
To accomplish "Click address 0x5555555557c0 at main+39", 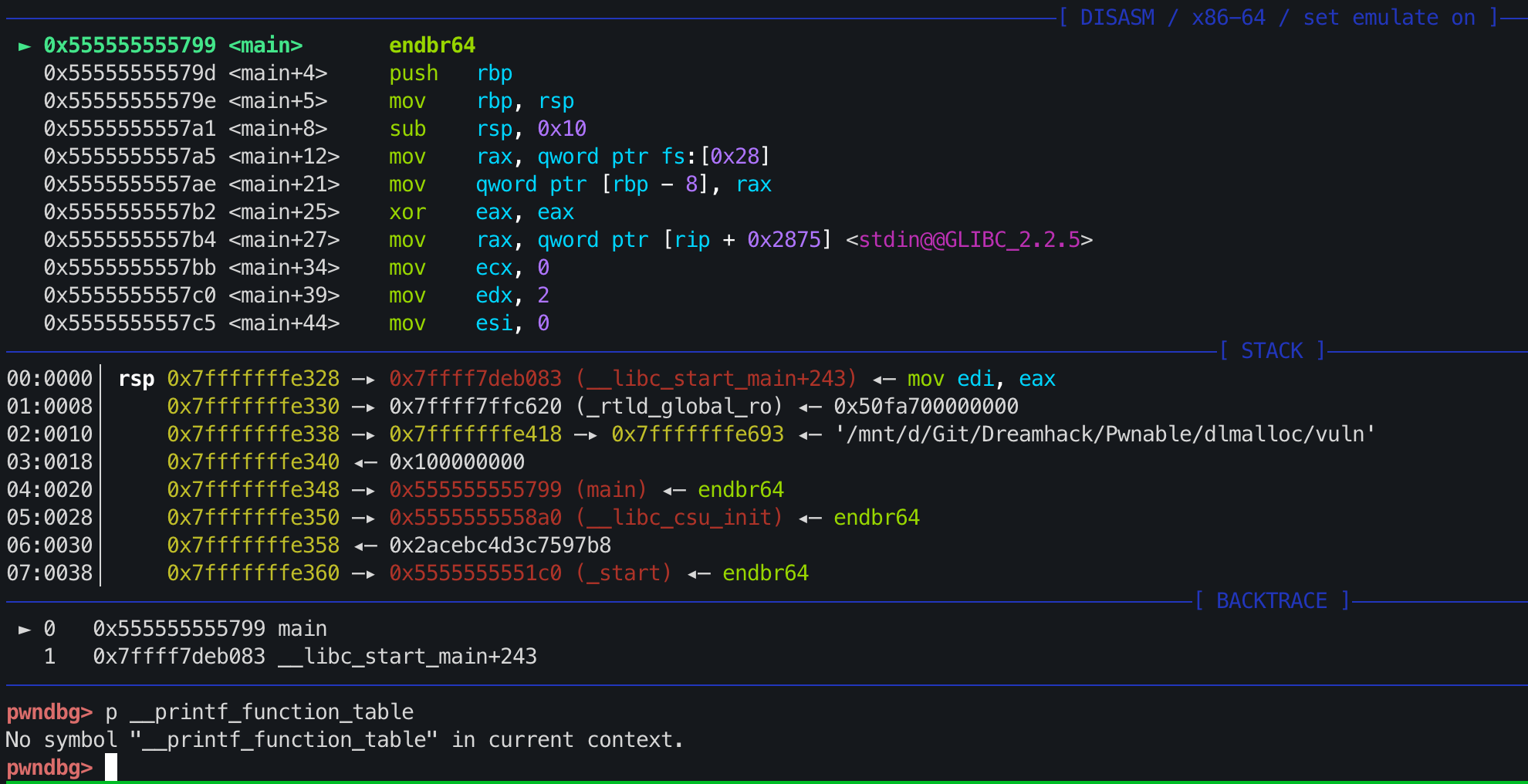I will [x=130, y=296].
